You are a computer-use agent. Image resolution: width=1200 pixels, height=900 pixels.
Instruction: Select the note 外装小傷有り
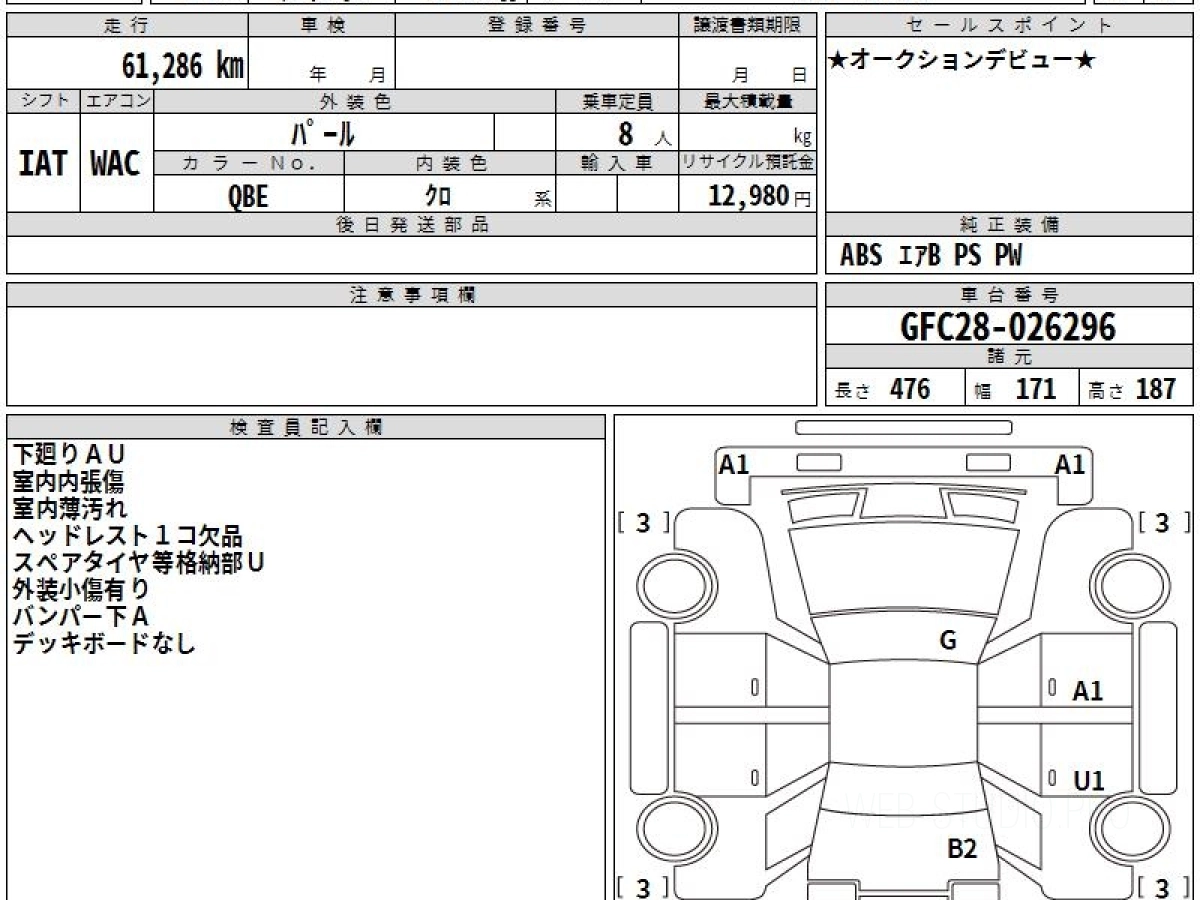tap(81, 590)
